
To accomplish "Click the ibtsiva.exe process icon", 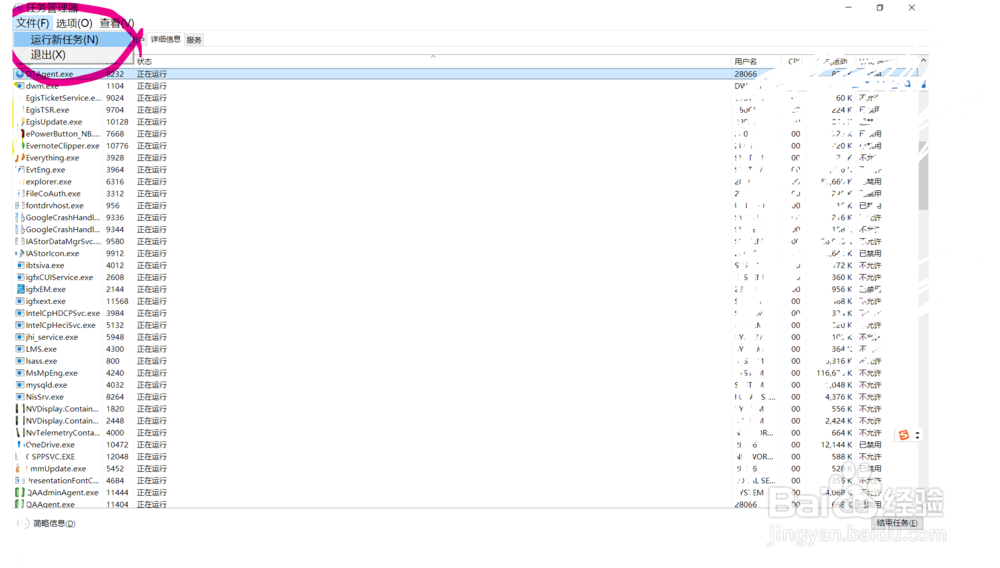I will coord(20,265).
